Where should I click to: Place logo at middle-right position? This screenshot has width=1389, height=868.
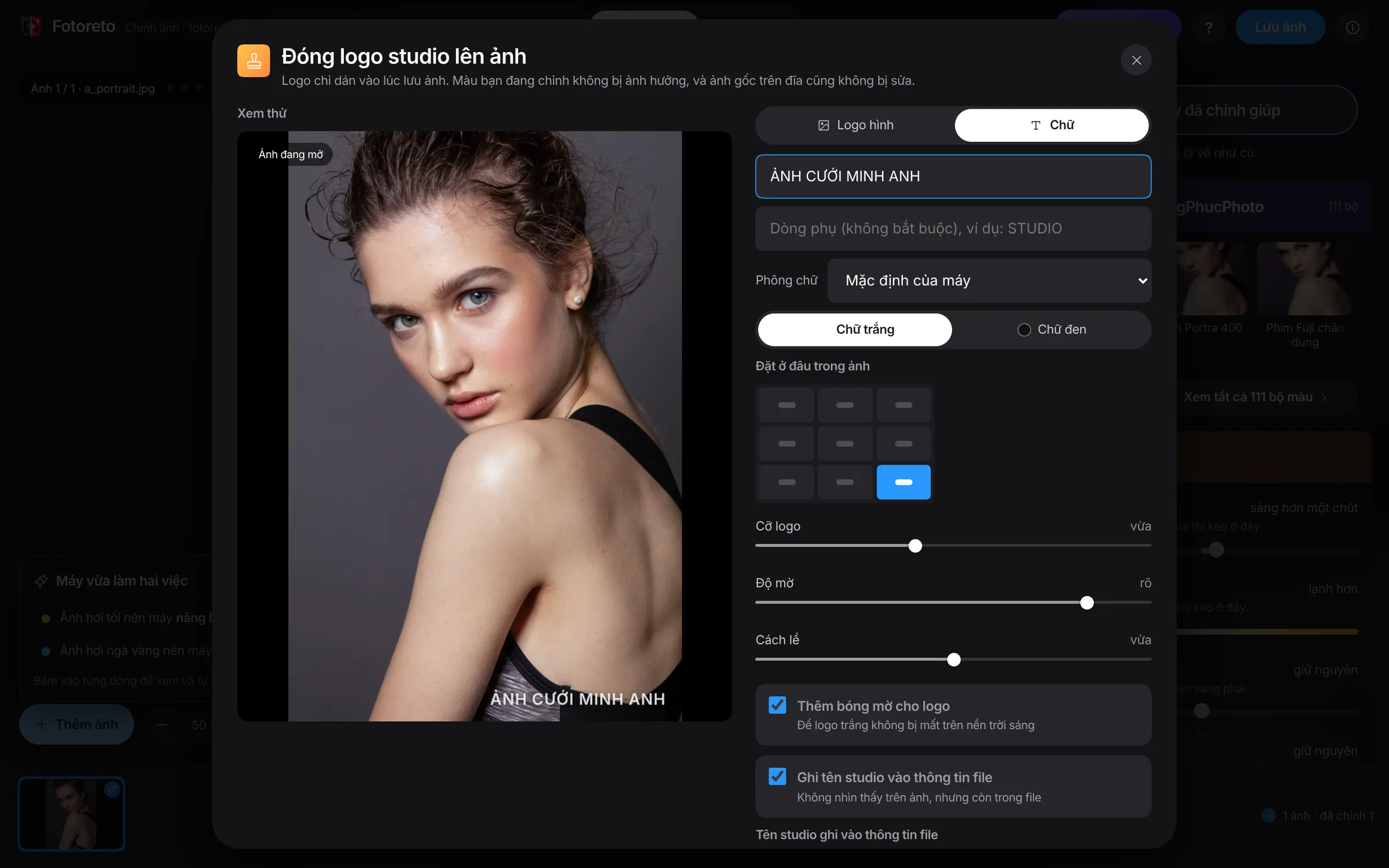tap(903, 444)
